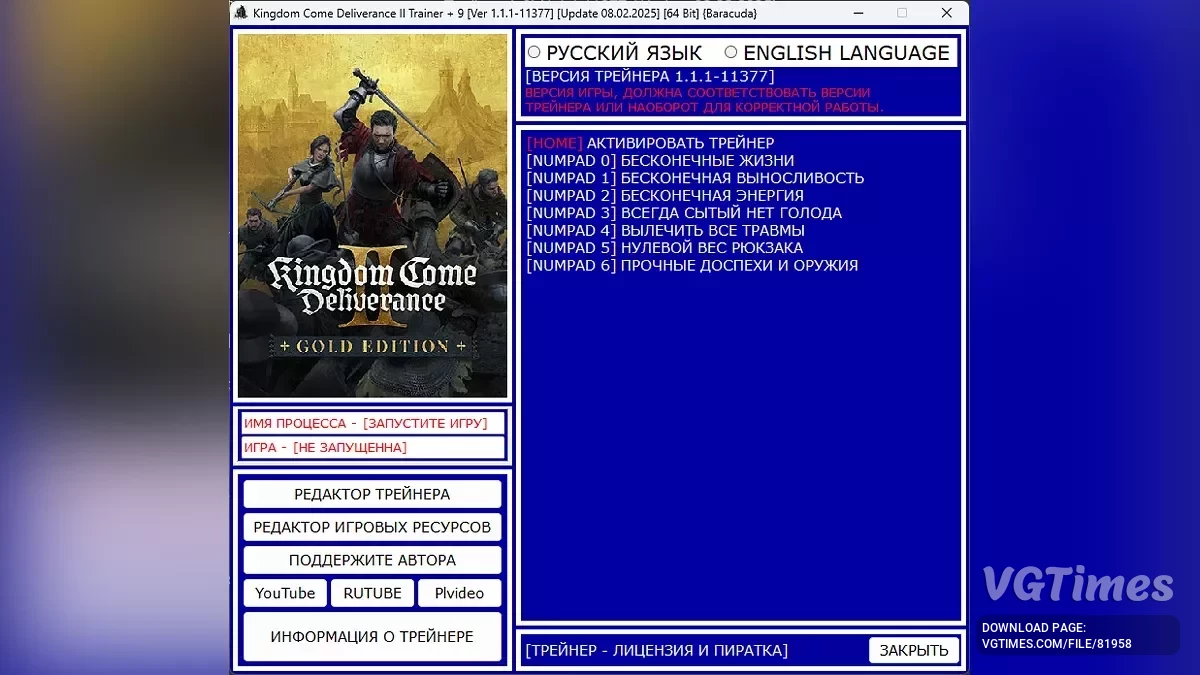The width and height of the screenshot is (1200, 675).
Task: Select the ENGLISH LANGUAGE radio button
Action: click(731, 51)
